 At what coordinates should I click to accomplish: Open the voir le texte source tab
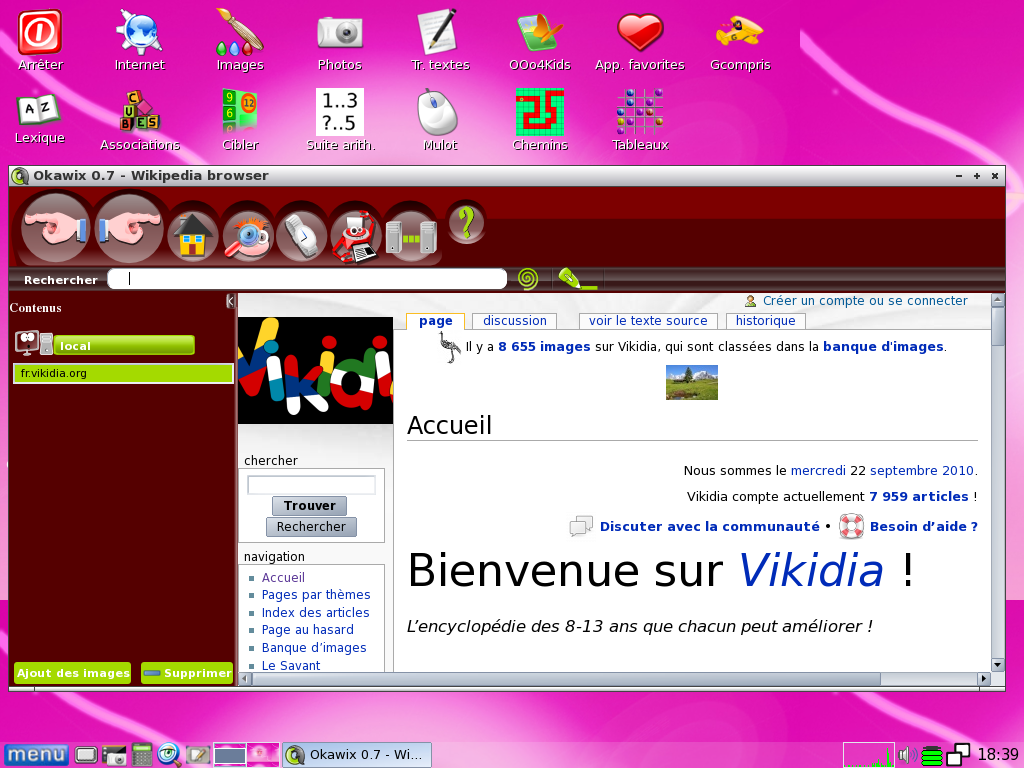[x=648, y=321]
